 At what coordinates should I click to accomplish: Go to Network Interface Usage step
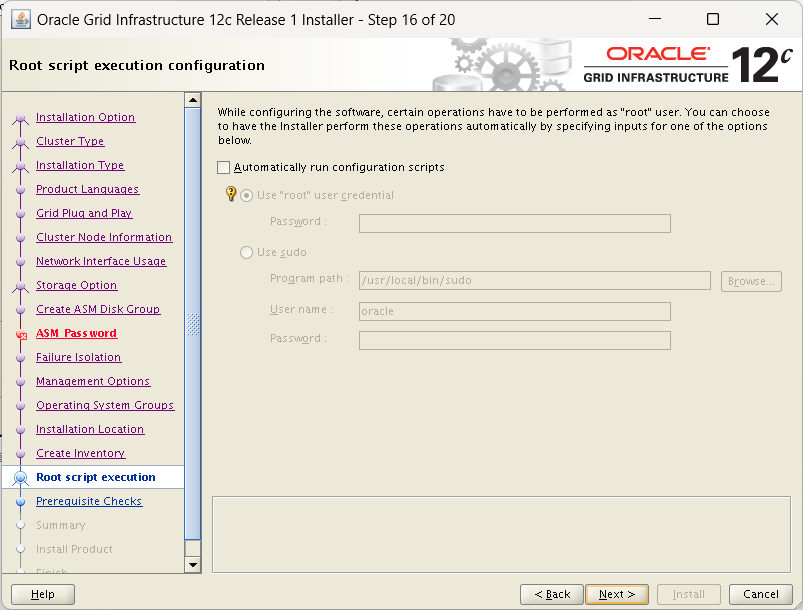(101, 261)
